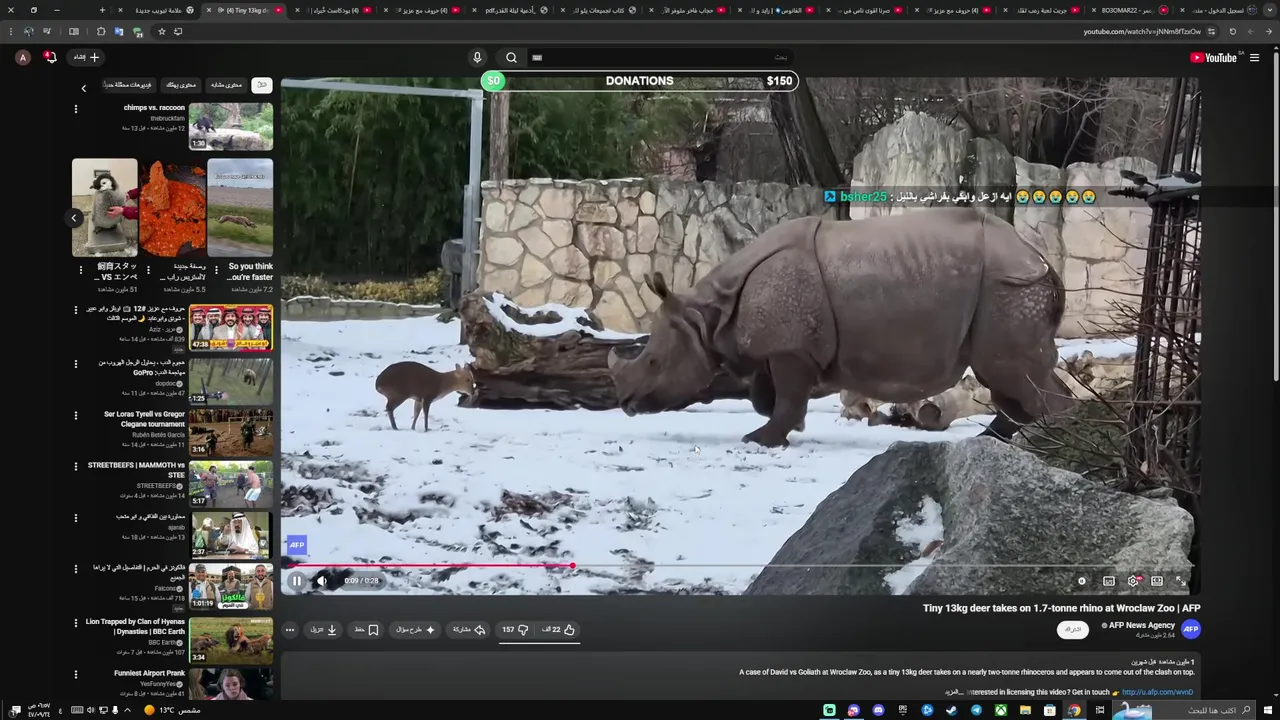Expand the video description with More

tap(953, 692)
